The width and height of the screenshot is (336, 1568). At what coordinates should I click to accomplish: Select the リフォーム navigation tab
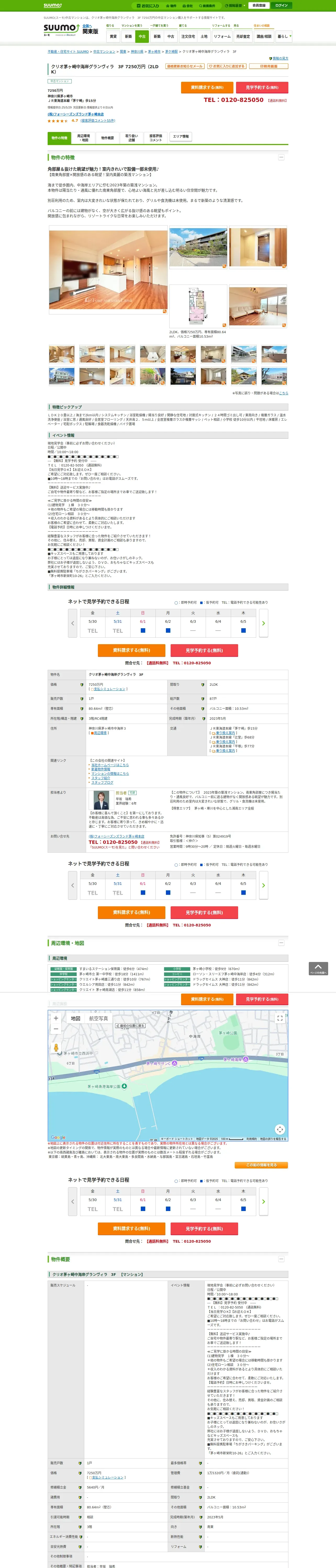(x=222, y=37)
